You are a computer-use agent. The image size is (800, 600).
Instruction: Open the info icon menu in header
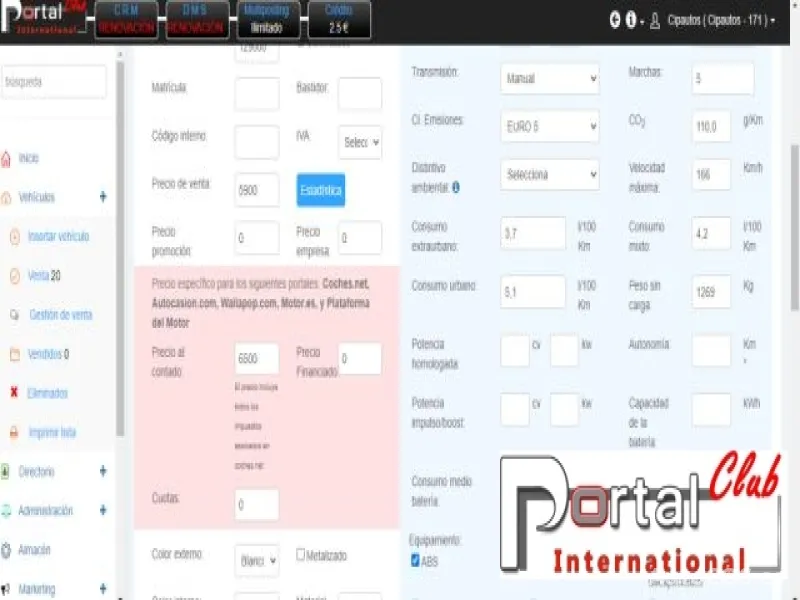click(631, 20)
